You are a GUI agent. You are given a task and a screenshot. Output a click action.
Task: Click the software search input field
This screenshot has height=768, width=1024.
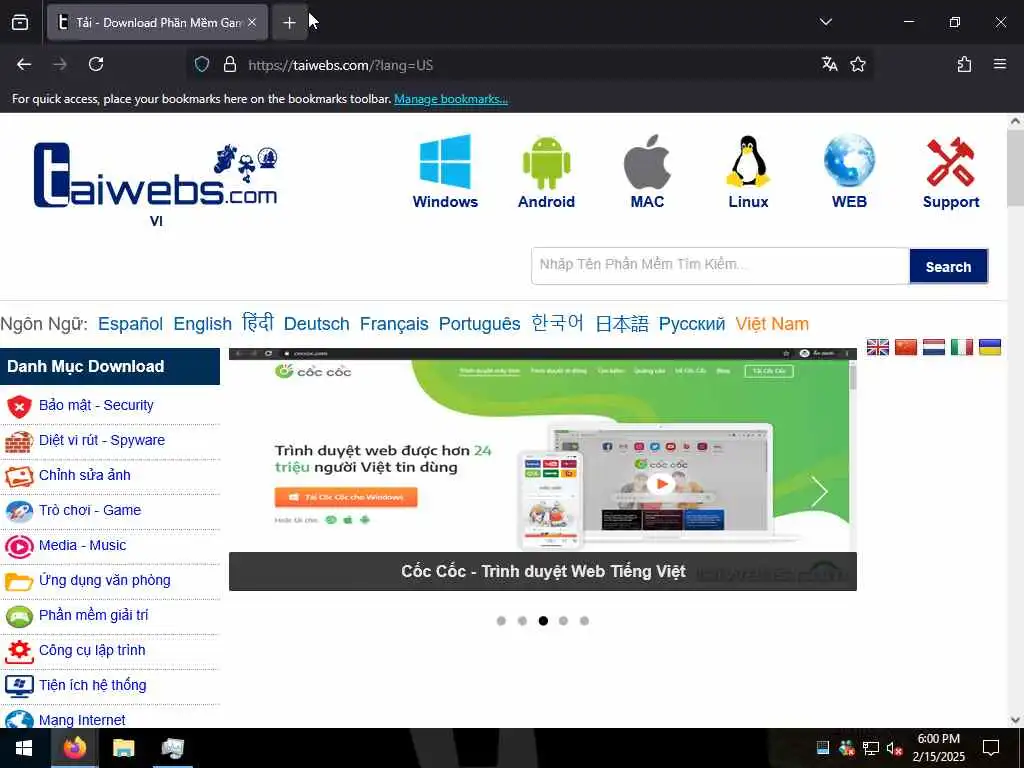(x=720, y=266)
